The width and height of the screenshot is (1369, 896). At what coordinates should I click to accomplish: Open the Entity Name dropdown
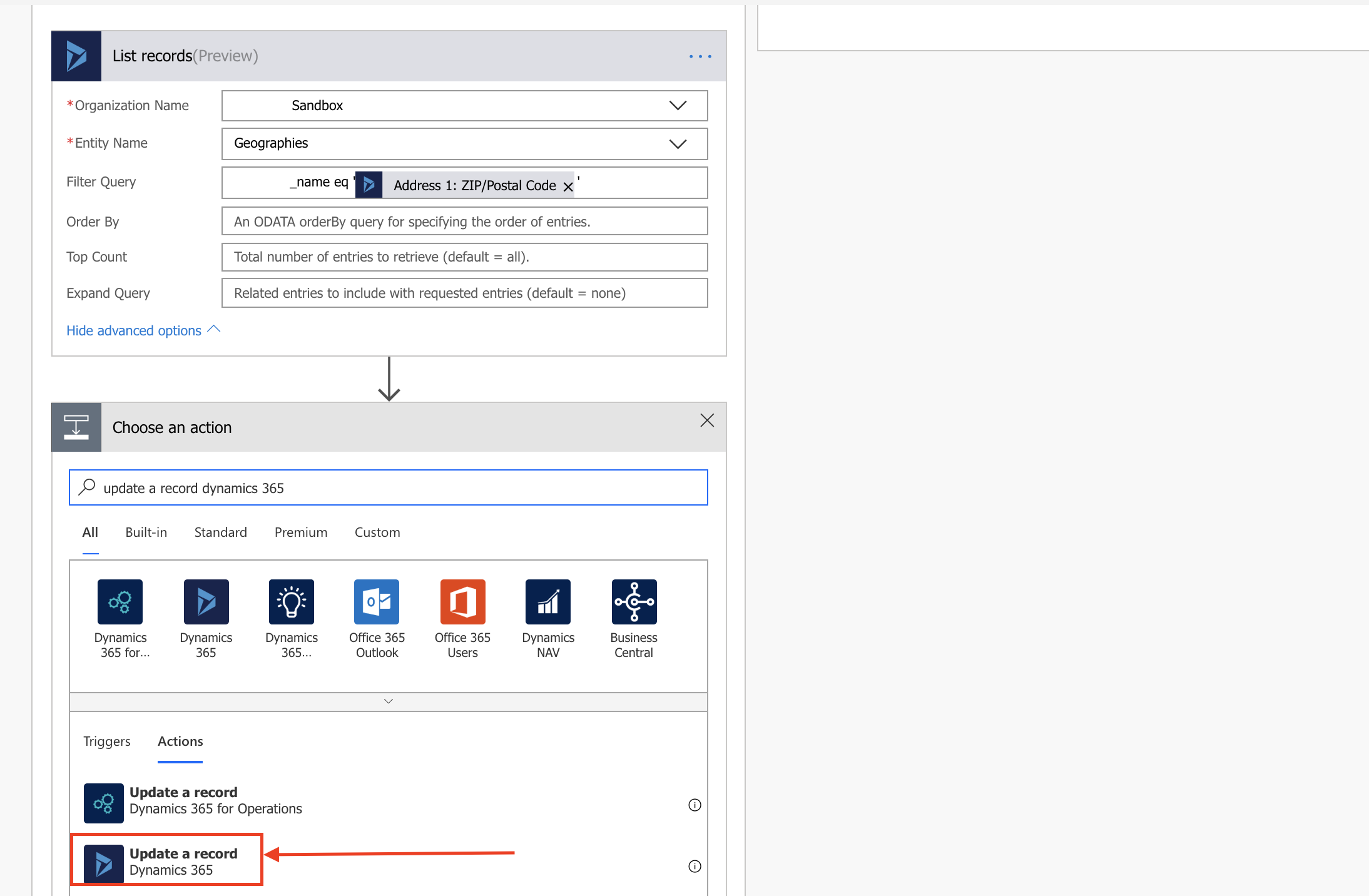(678, 144)
